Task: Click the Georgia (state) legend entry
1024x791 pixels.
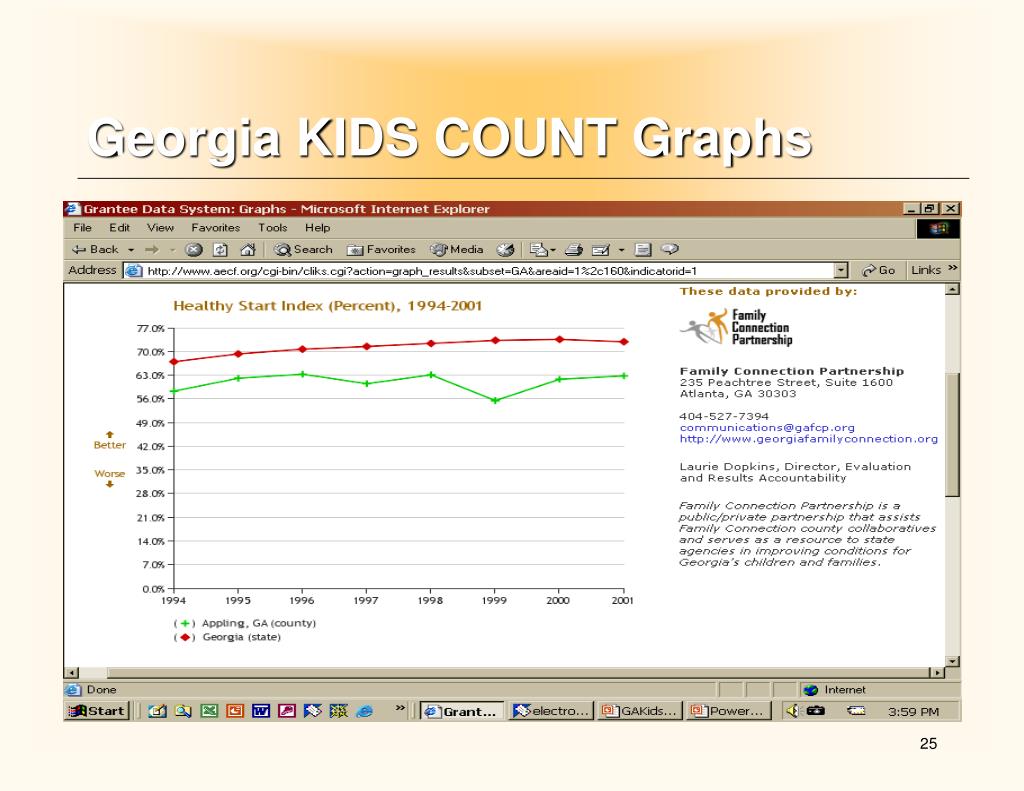Action: tap(227, 637)
